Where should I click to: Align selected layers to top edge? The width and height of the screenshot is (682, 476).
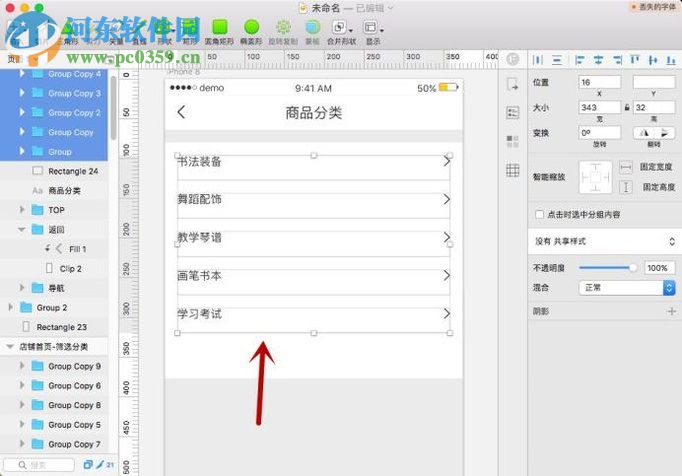pyautogui.click(x=635, y=60)
